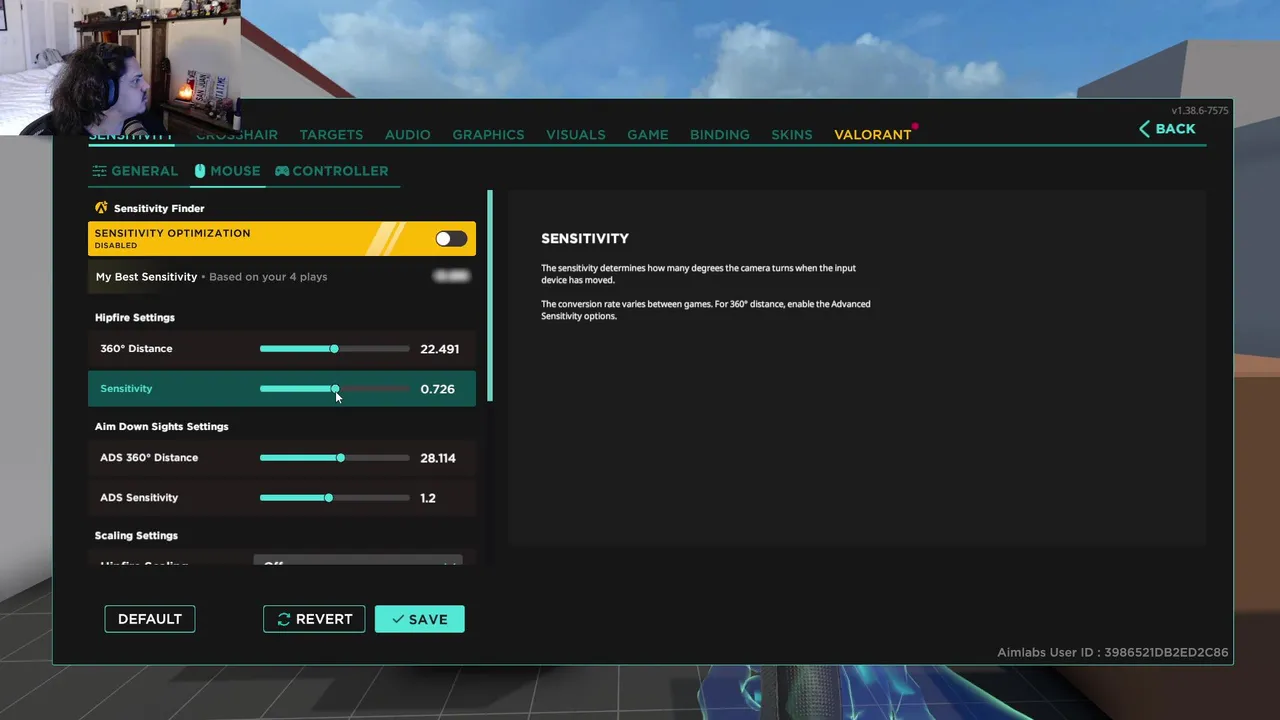Toggle the Sensitivity Optimization switch

451,239
